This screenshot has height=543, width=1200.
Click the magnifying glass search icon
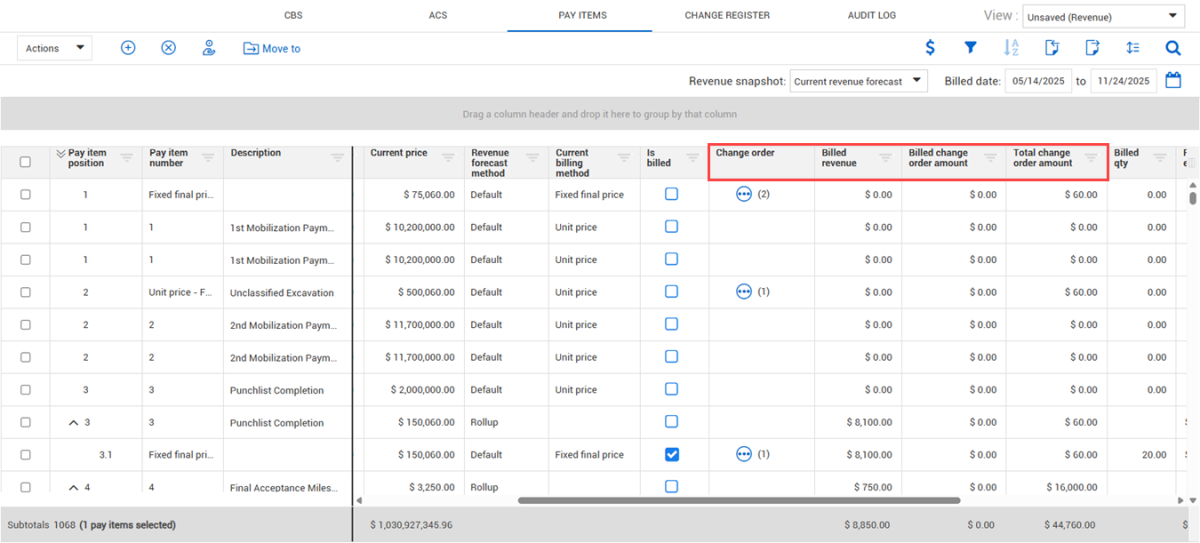(1173, 48)
